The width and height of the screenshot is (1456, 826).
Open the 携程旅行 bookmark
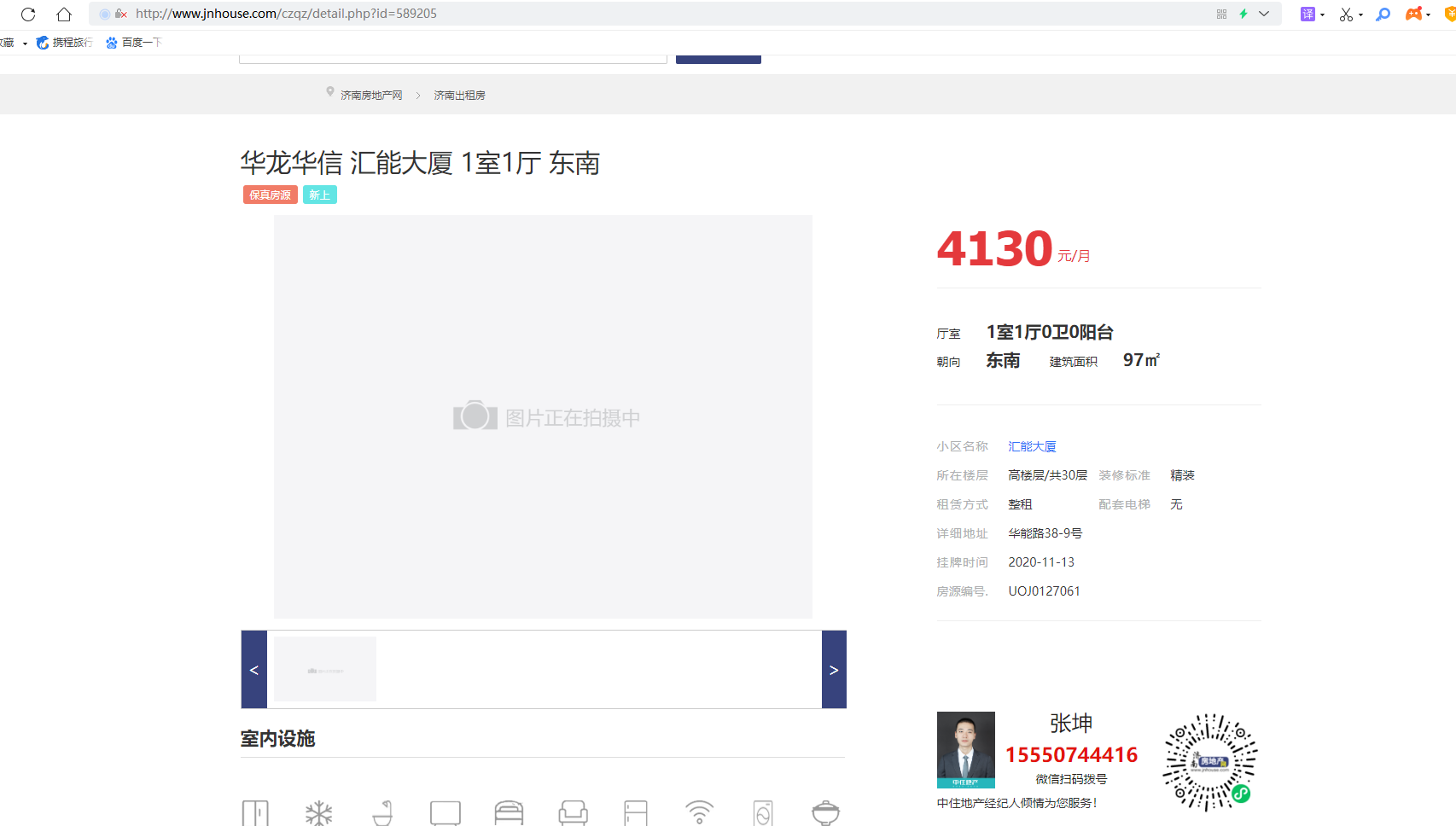[64, 43]
